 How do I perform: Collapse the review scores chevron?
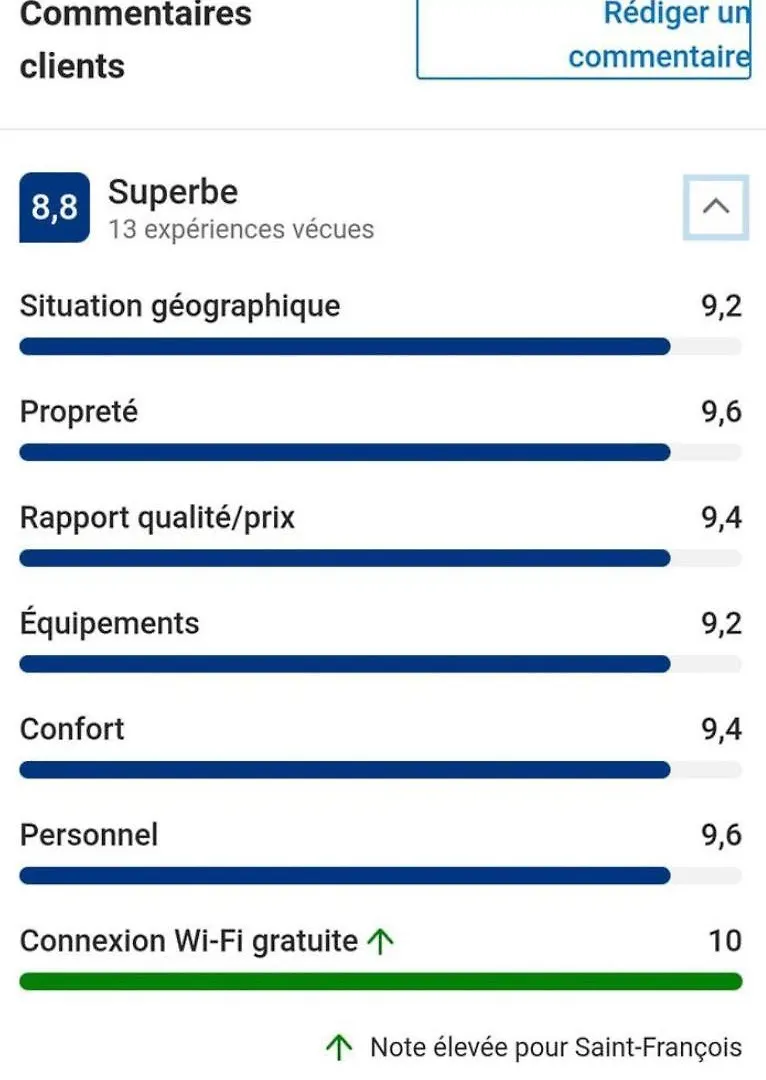716,207
